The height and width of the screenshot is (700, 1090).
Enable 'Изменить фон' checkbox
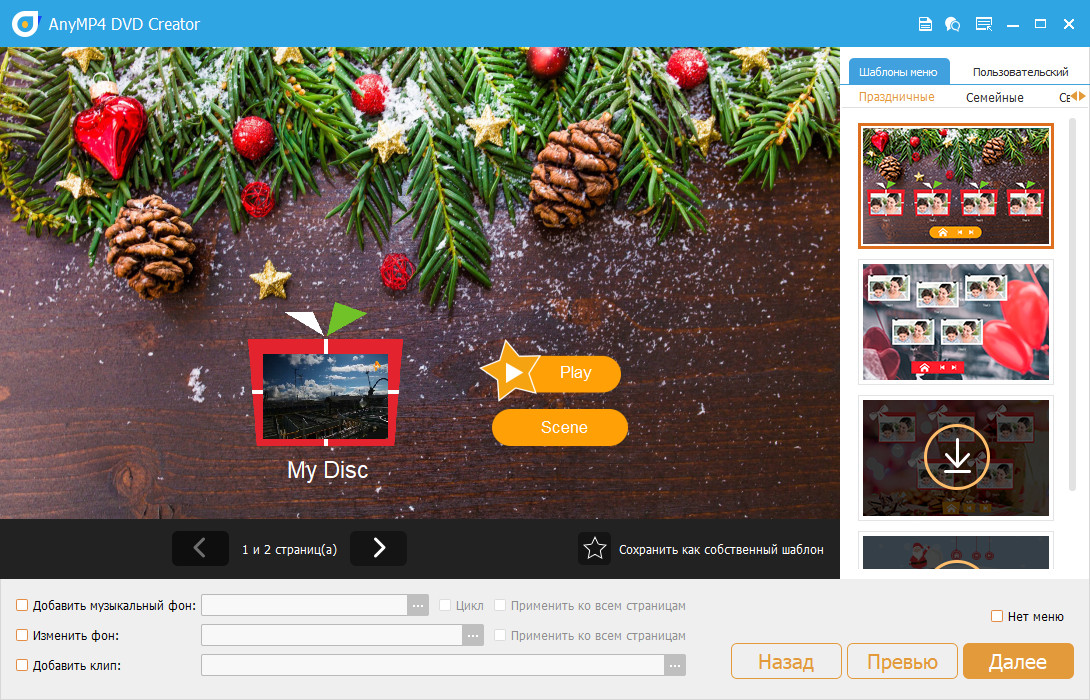tap(22, 635)
